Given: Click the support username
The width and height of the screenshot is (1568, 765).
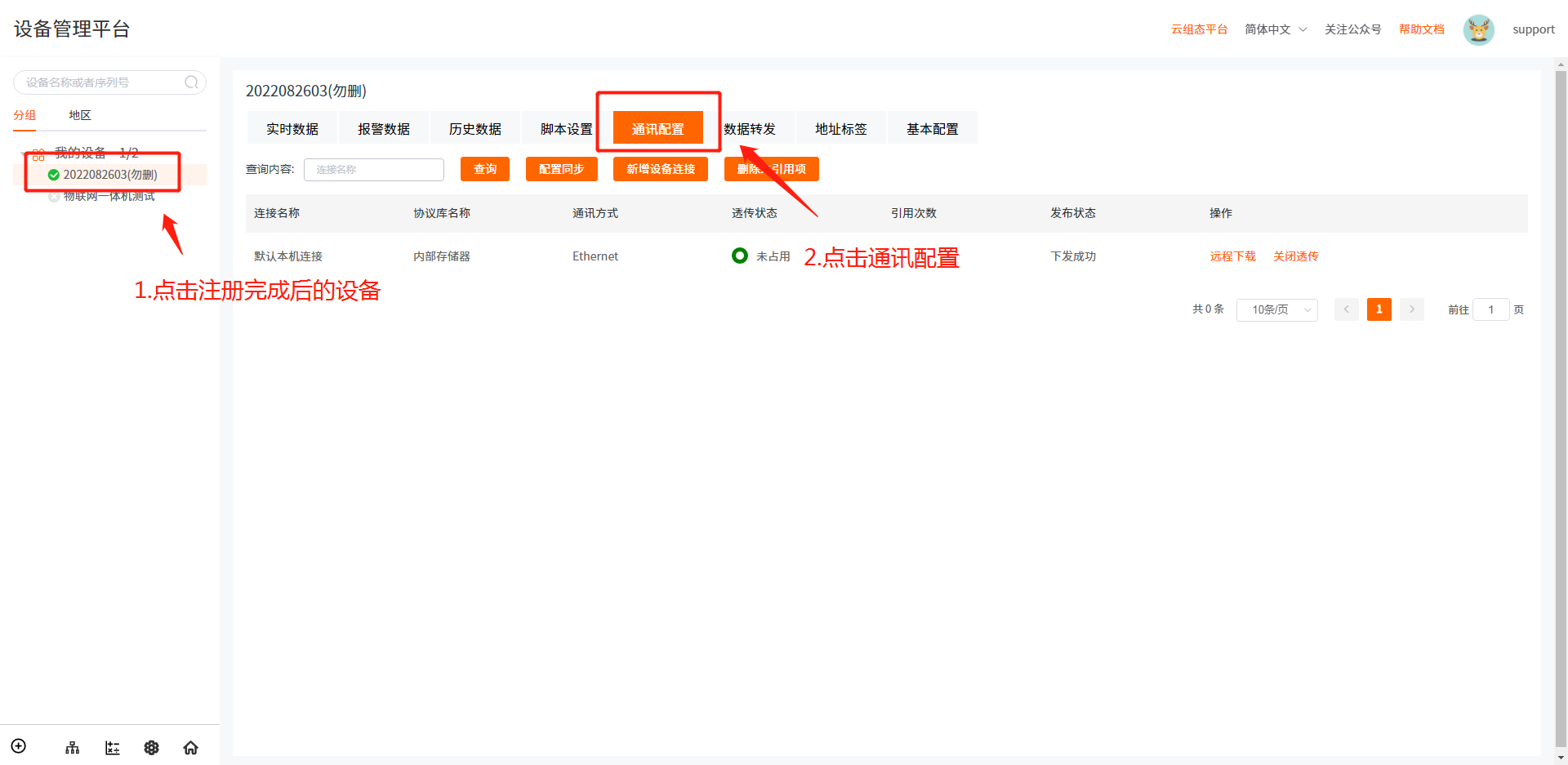Looking at the screenshot, I should (1534, 29).
